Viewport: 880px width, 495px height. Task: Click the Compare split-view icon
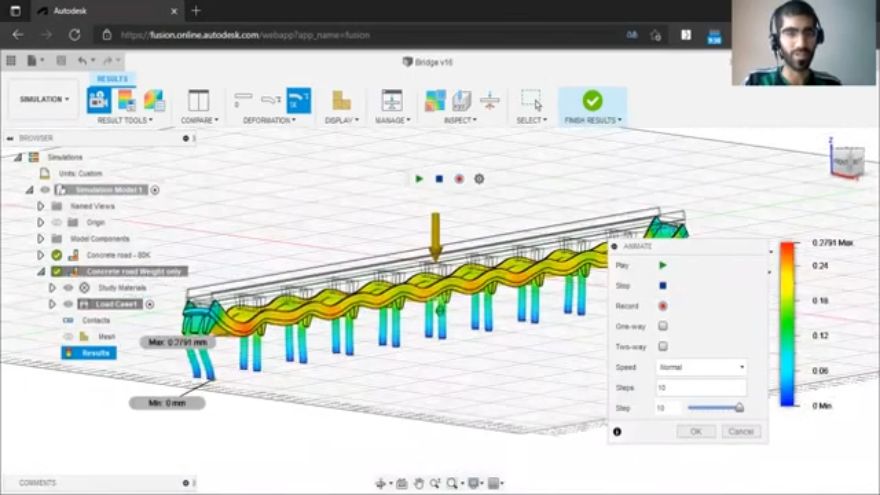click(199, 100)
